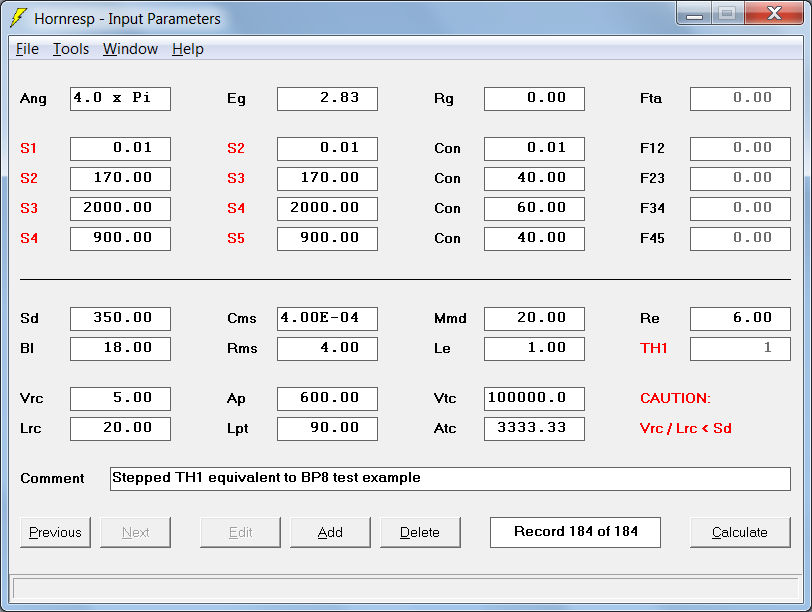Add a new record
The width and height of the screenshot is (812, 612).
point(330,532)
